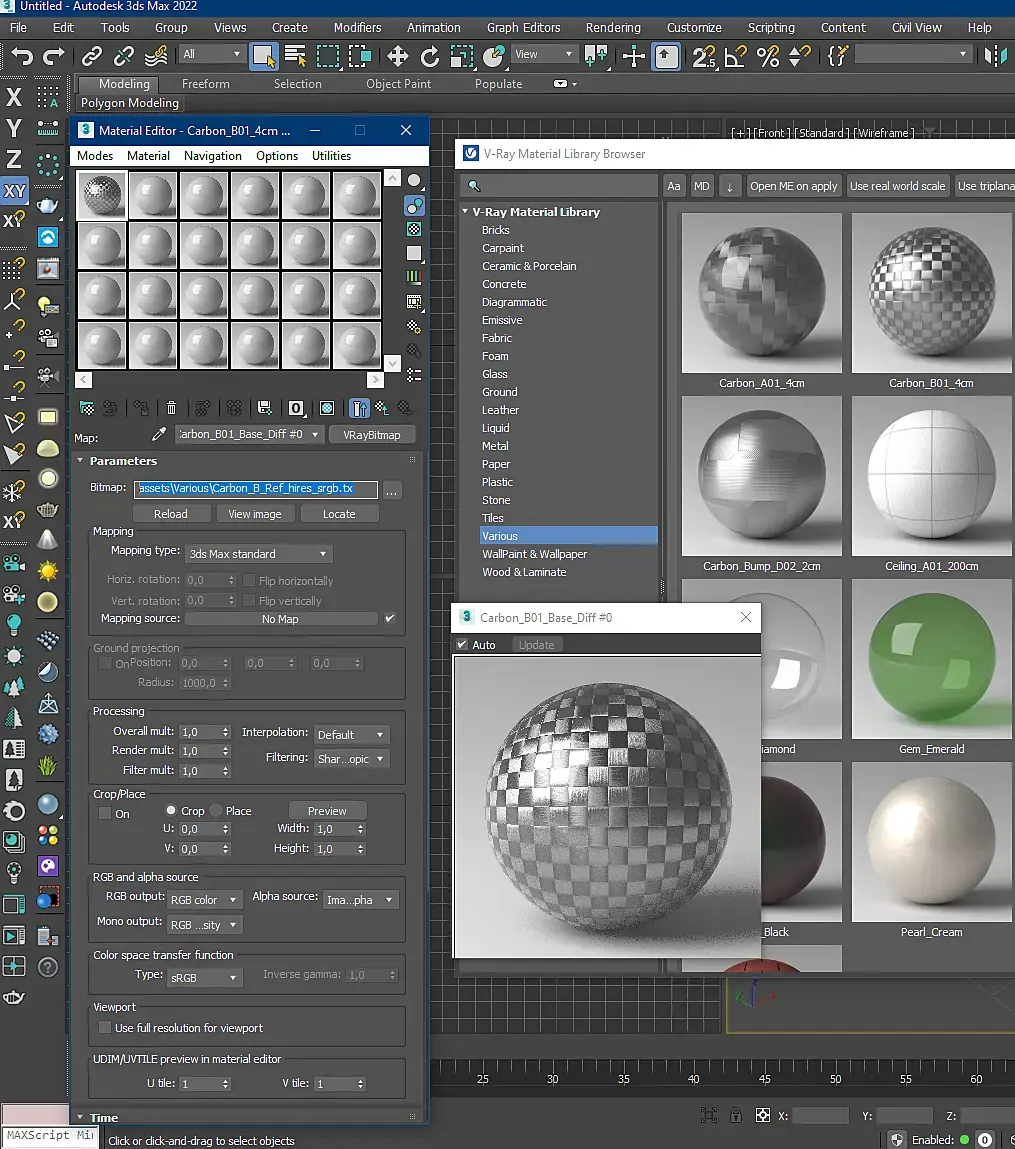The width and height of the screenshot is (1015, 1149).
Task: Enable Flip horizontally checkbox
Action: pos(249,581)
